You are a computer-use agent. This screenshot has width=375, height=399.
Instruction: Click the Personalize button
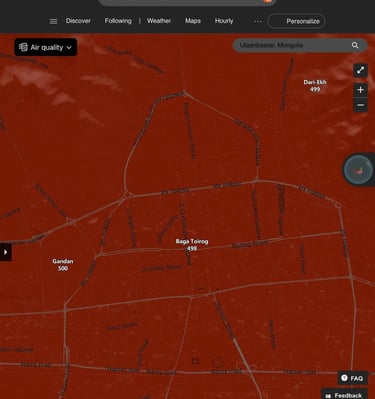click(296, 21)
